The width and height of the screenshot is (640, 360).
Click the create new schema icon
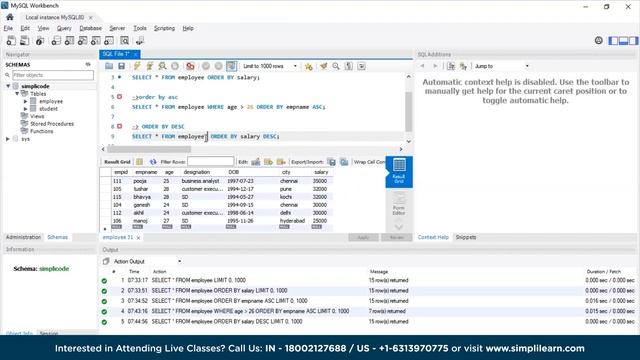[x=56, y=41]
